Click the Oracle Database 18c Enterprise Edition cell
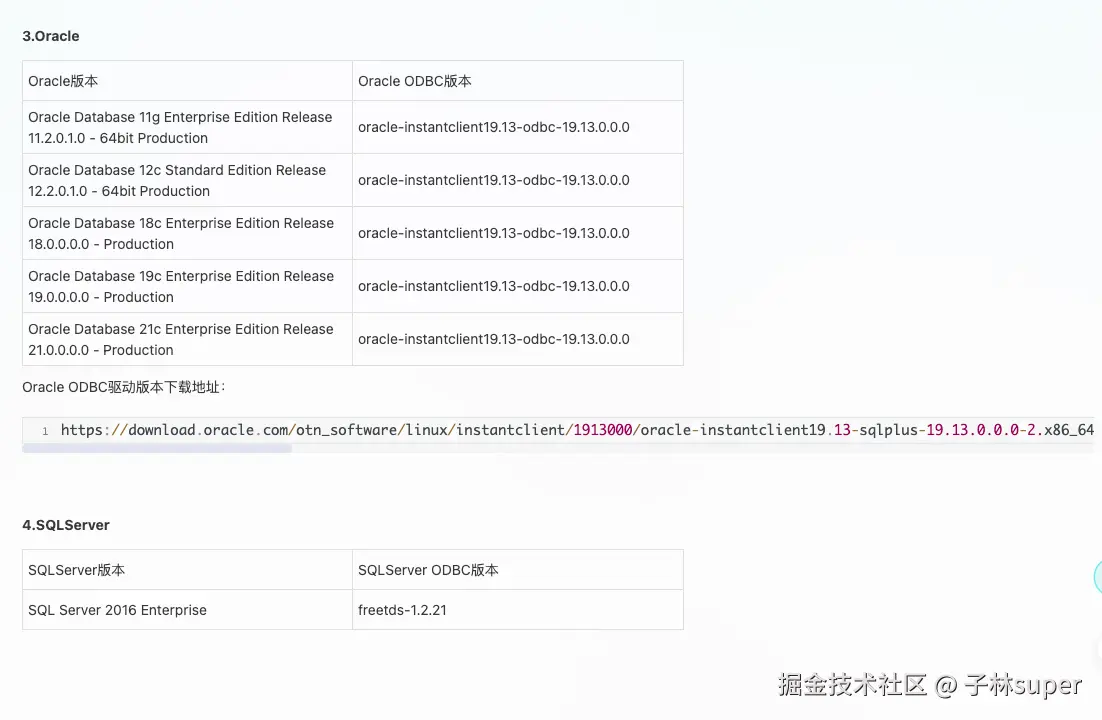 187,233
